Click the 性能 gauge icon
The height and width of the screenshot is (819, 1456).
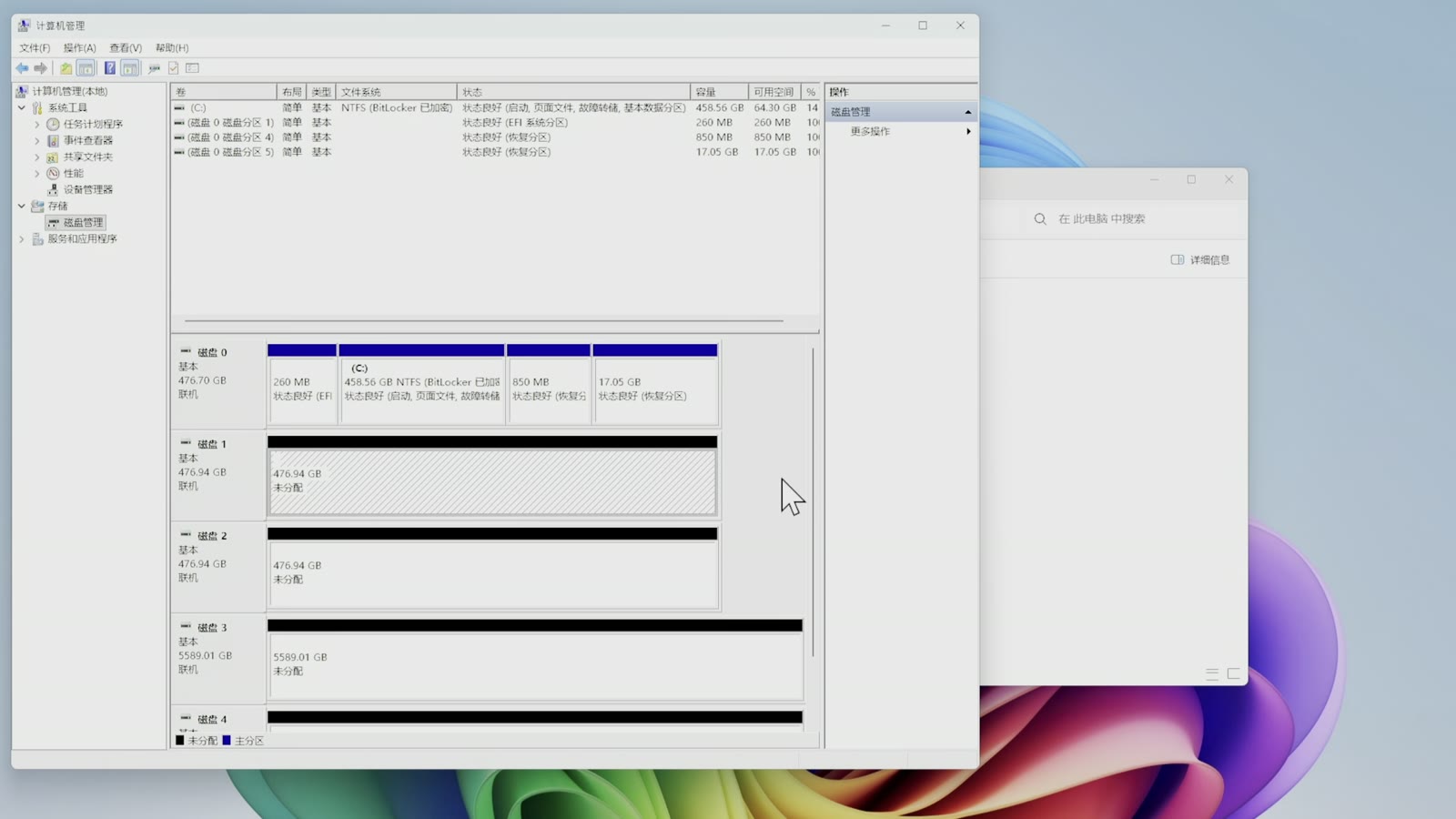click(53, 173)
